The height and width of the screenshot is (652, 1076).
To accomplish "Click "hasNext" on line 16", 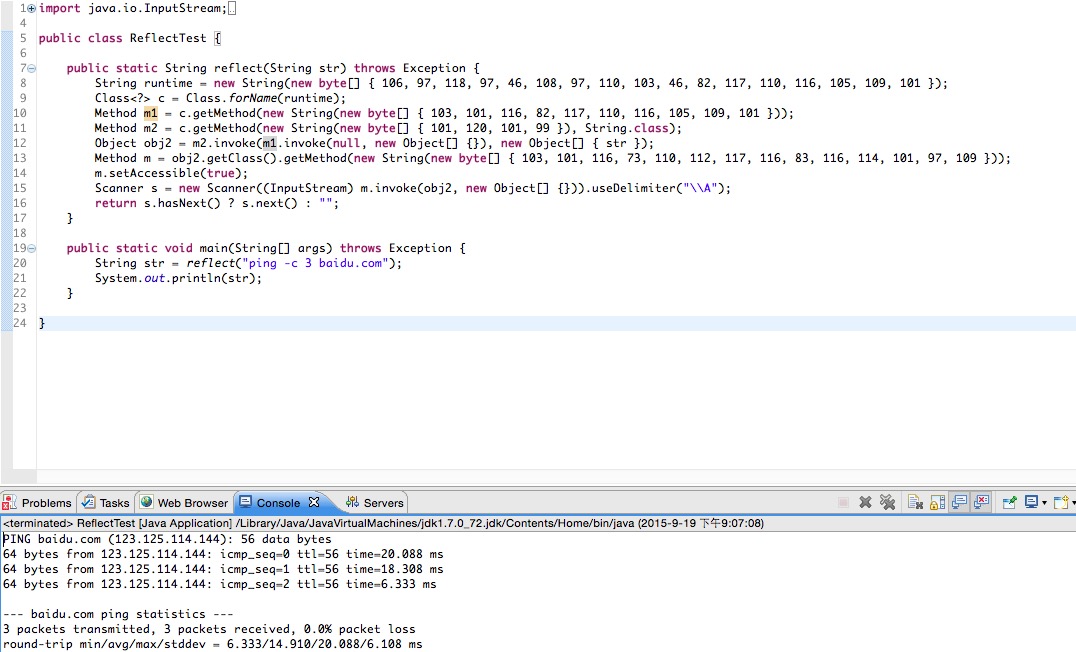I will tap(182, 204).
